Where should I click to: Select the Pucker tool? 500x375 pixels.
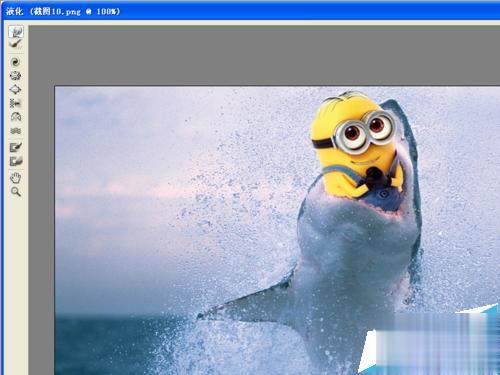[15, 76]
